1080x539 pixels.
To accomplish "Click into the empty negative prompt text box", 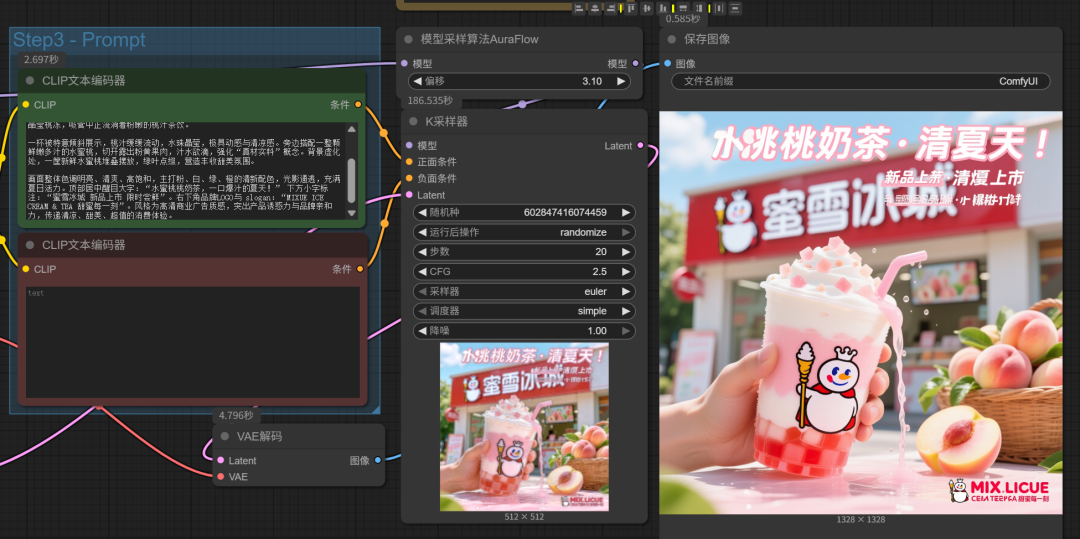I will pos(192,342).
